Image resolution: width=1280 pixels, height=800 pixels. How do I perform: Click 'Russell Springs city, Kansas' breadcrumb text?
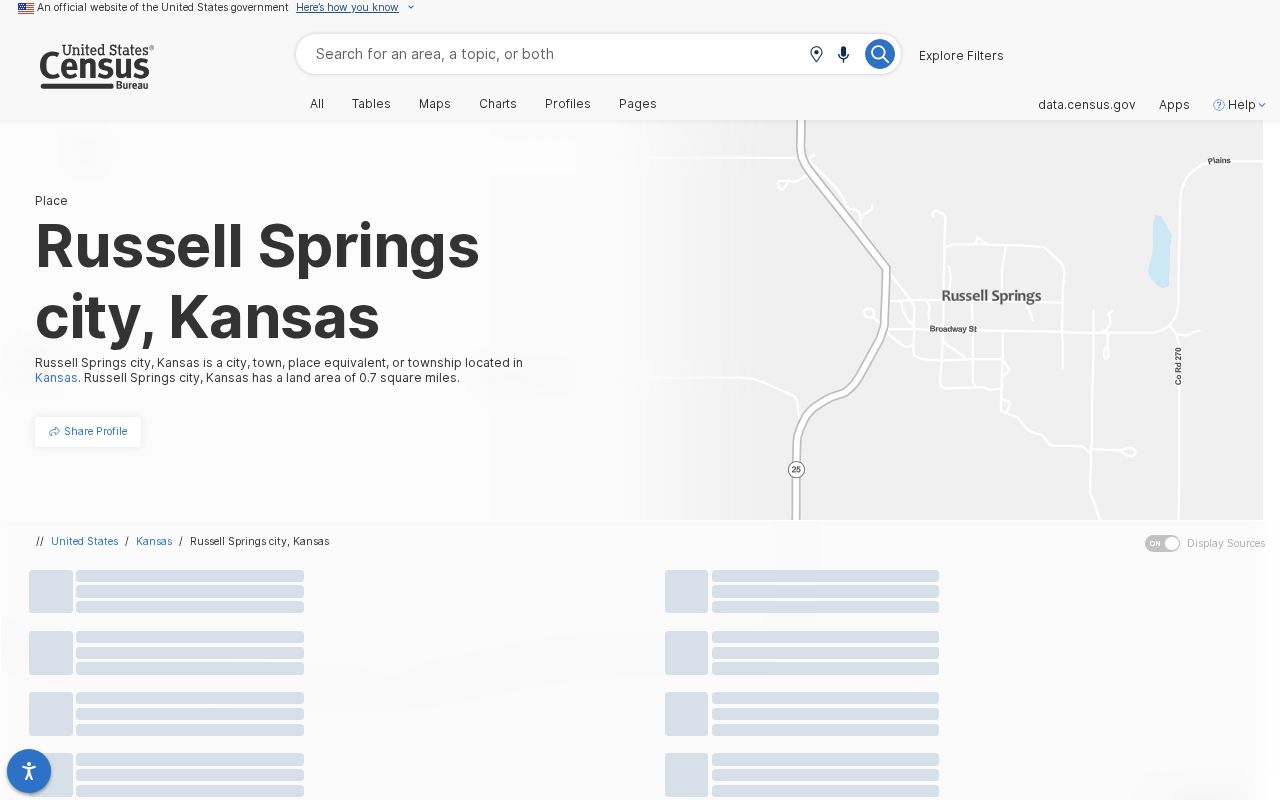click(260, 541)
